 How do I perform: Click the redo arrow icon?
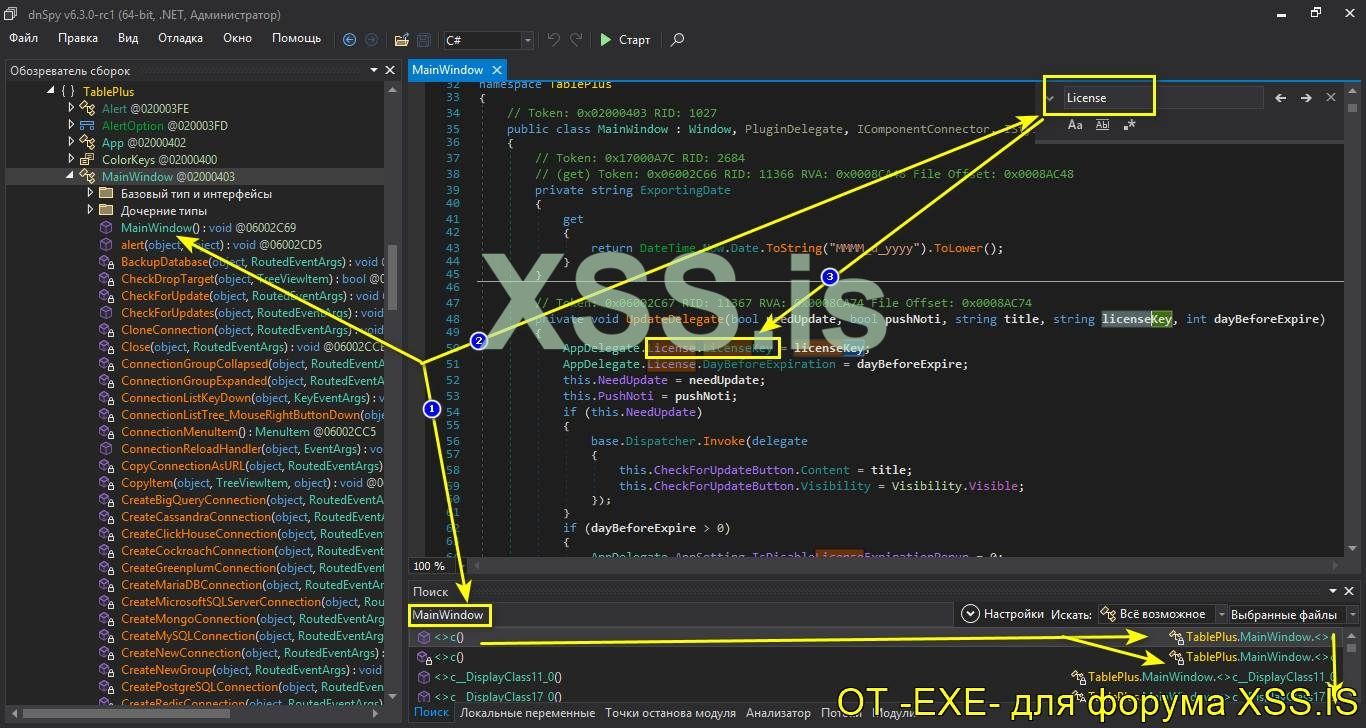(577, 40)
